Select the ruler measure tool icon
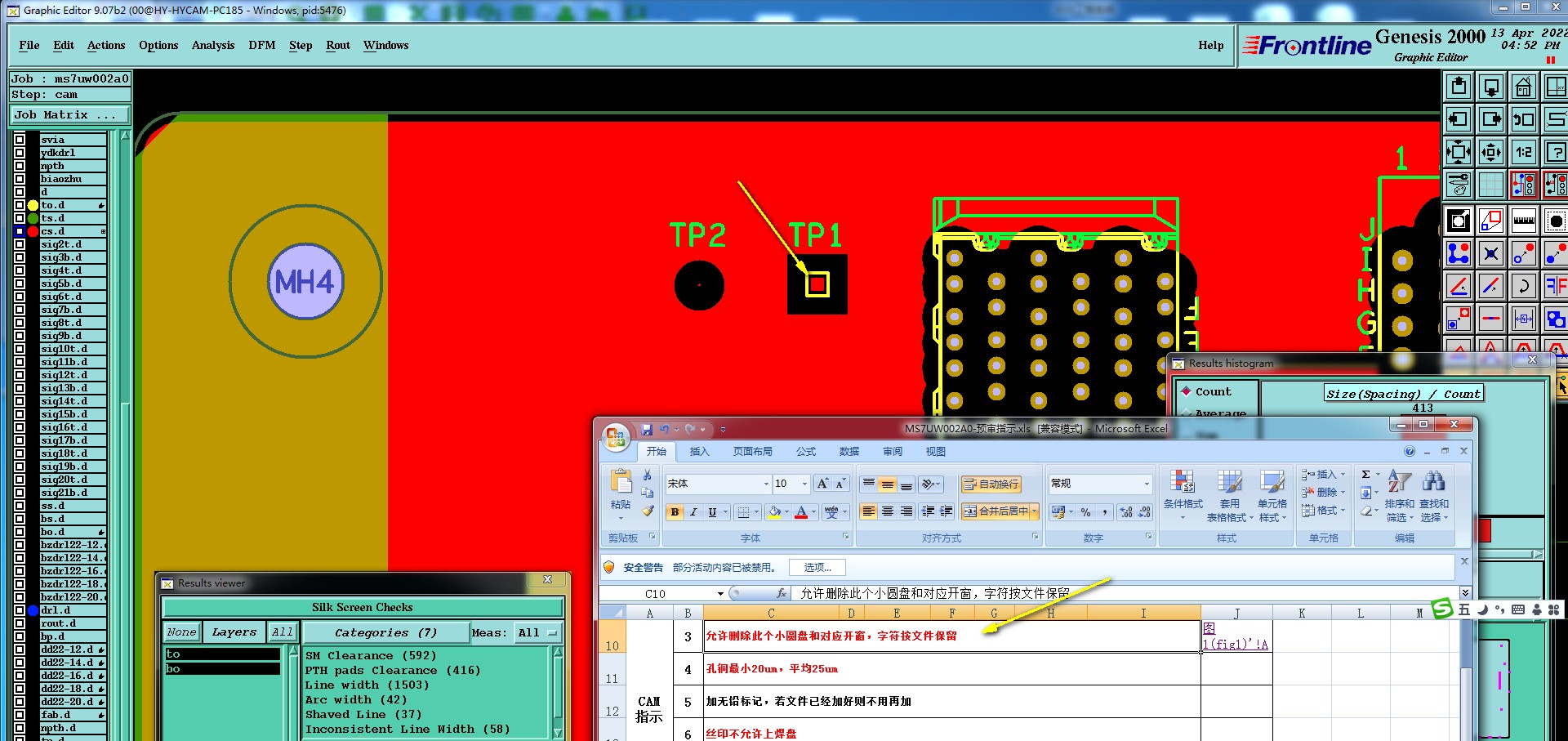This screenshot has height=741, width=1568. tap(1523, 221)
